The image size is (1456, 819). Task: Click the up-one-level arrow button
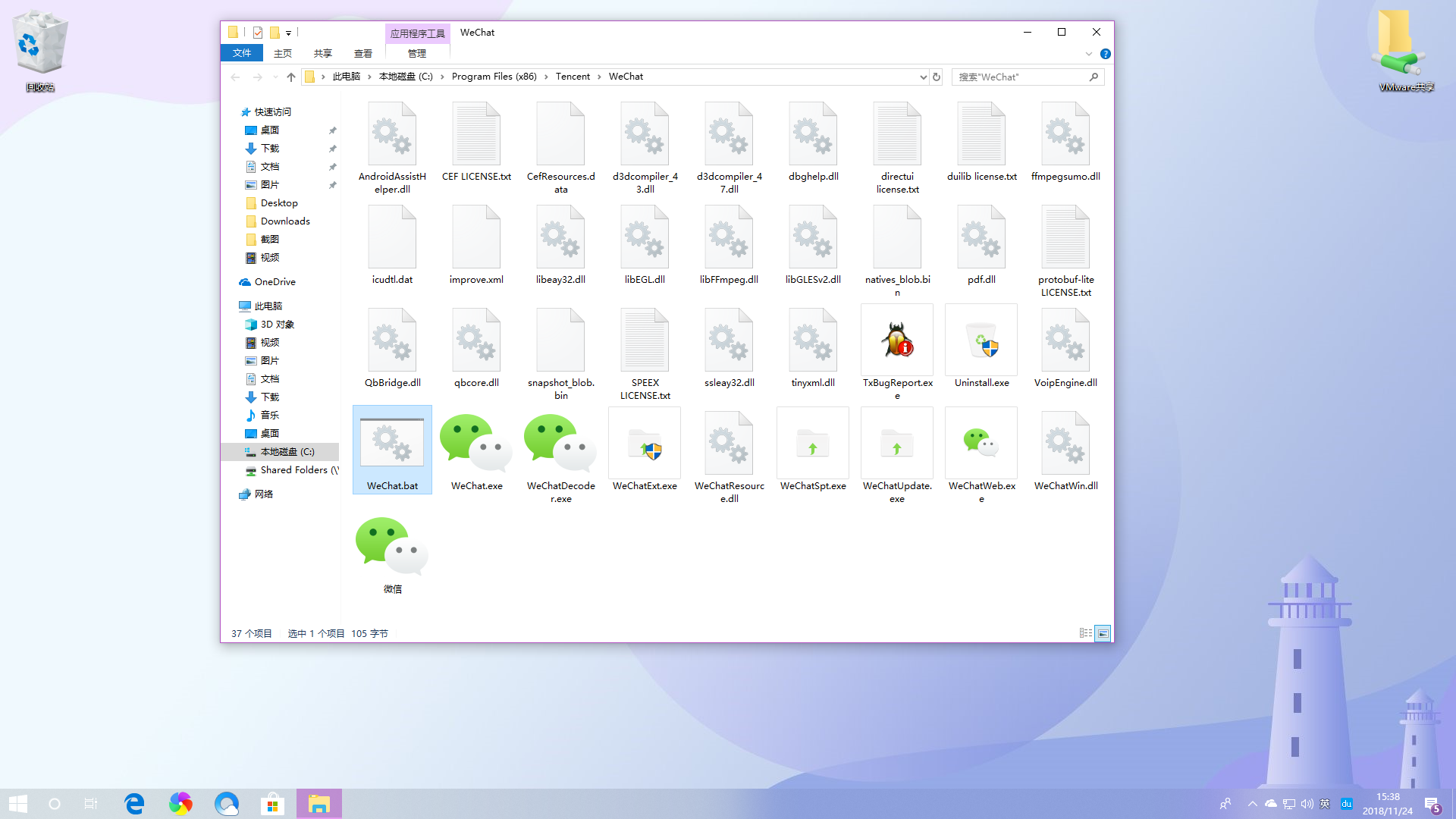290,77
